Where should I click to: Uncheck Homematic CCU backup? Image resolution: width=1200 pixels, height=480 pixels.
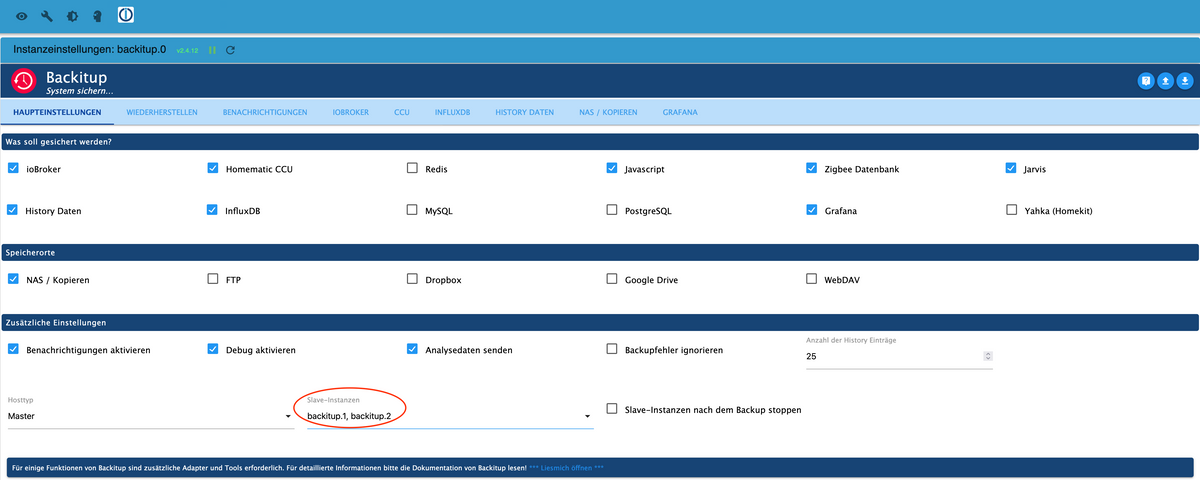[213, 168]
